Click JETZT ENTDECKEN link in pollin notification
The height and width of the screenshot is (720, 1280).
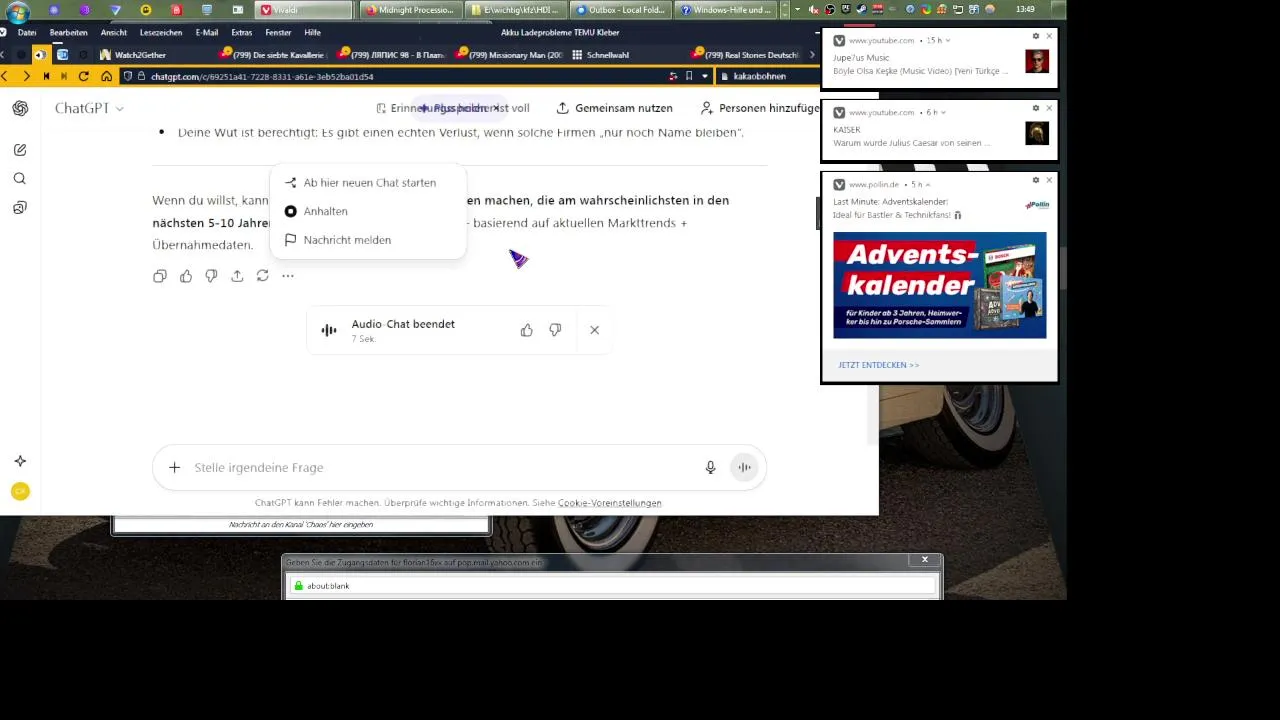[878, 365]
